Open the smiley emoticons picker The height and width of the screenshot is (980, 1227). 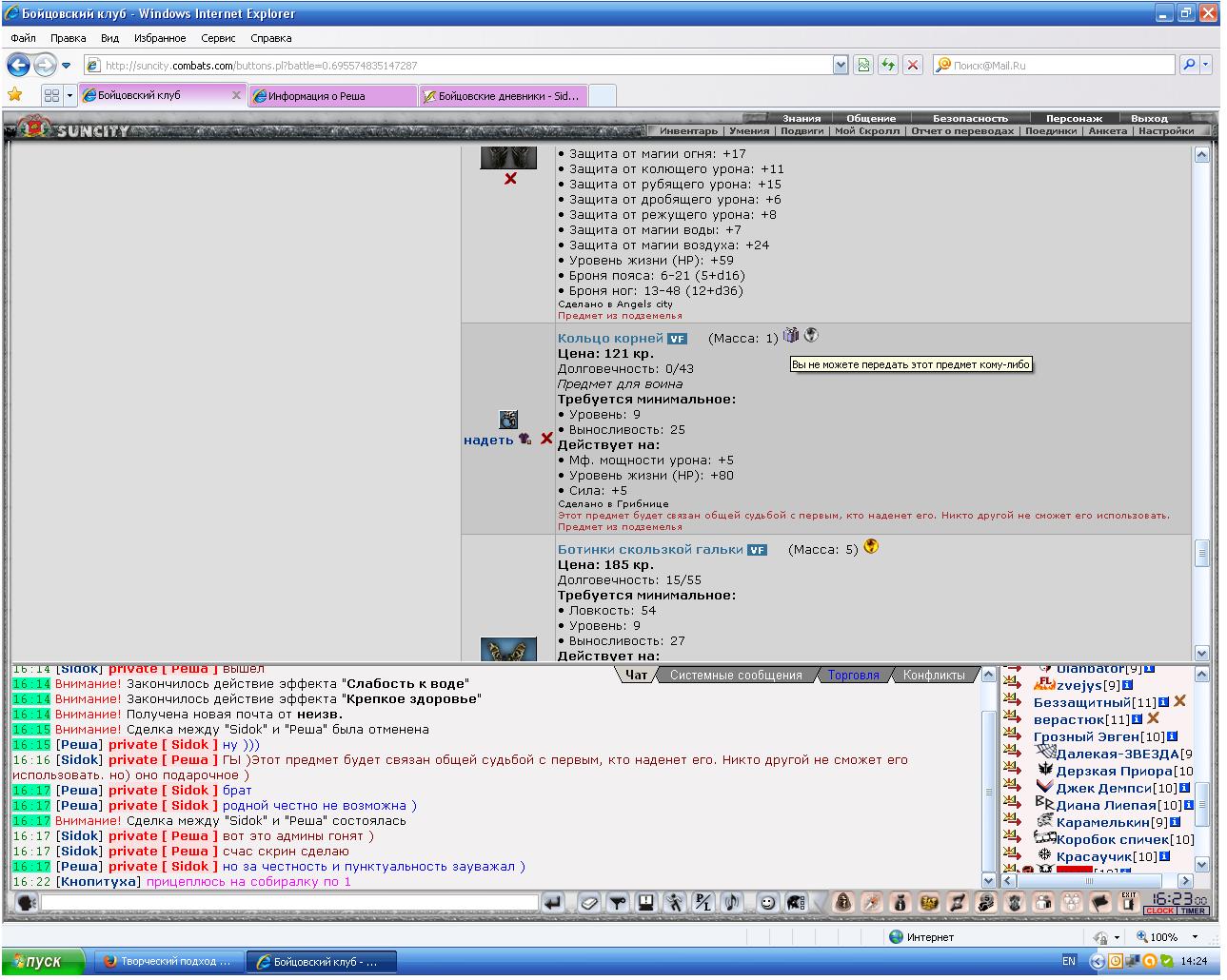coord(767,903)
